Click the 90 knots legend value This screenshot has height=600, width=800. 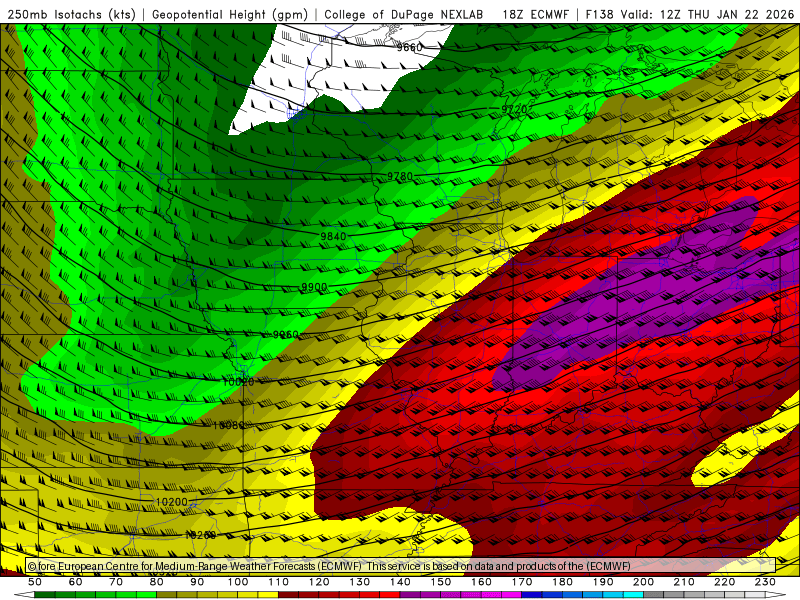(197, 582)
